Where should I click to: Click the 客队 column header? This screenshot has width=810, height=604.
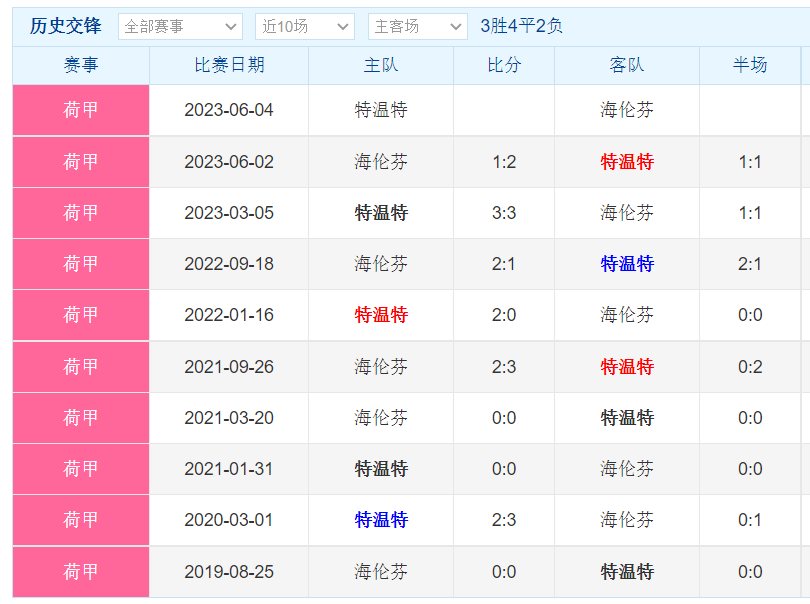tap(627, 65)
